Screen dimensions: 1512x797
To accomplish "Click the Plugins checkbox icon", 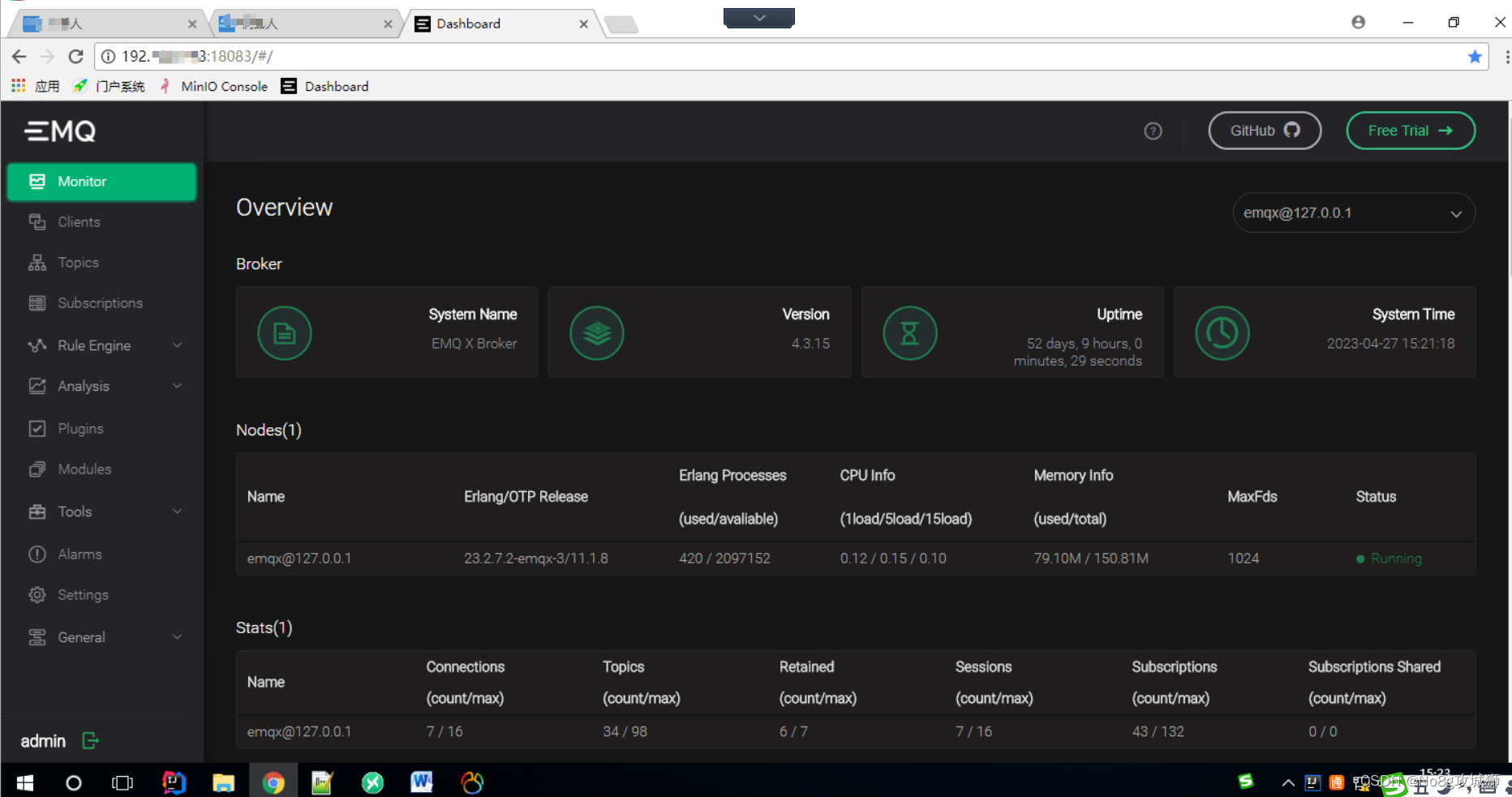I will tap(37, 428).
